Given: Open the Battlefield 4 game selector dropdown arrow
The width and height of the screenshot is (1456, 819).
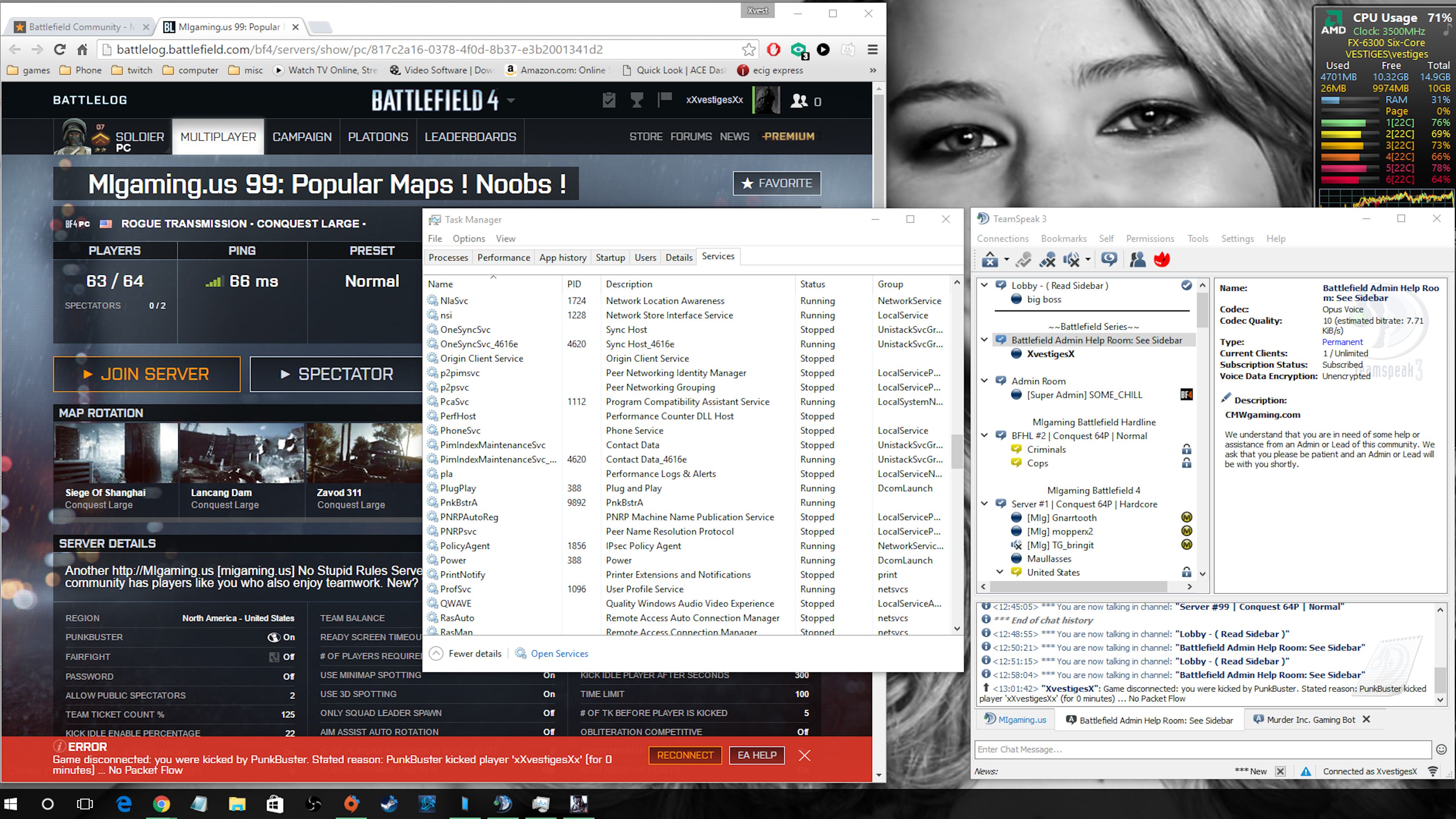Looking at the screenshot, I should pos(511,100).
